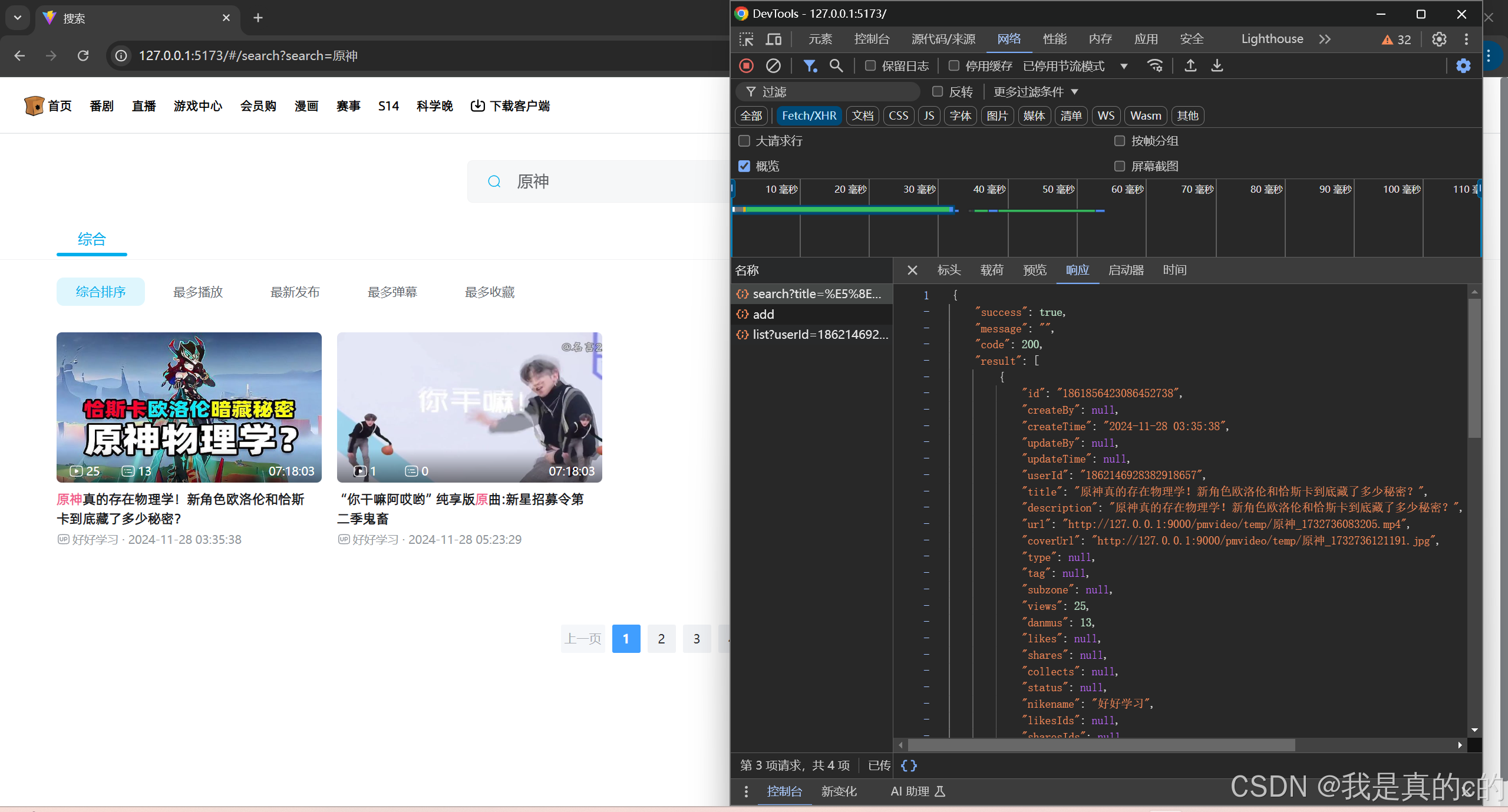Check the 屏幕截图 checkbox
The height and width of the screenshot is (812, 1508).
pyautogui.click(x=1118, y=166)
